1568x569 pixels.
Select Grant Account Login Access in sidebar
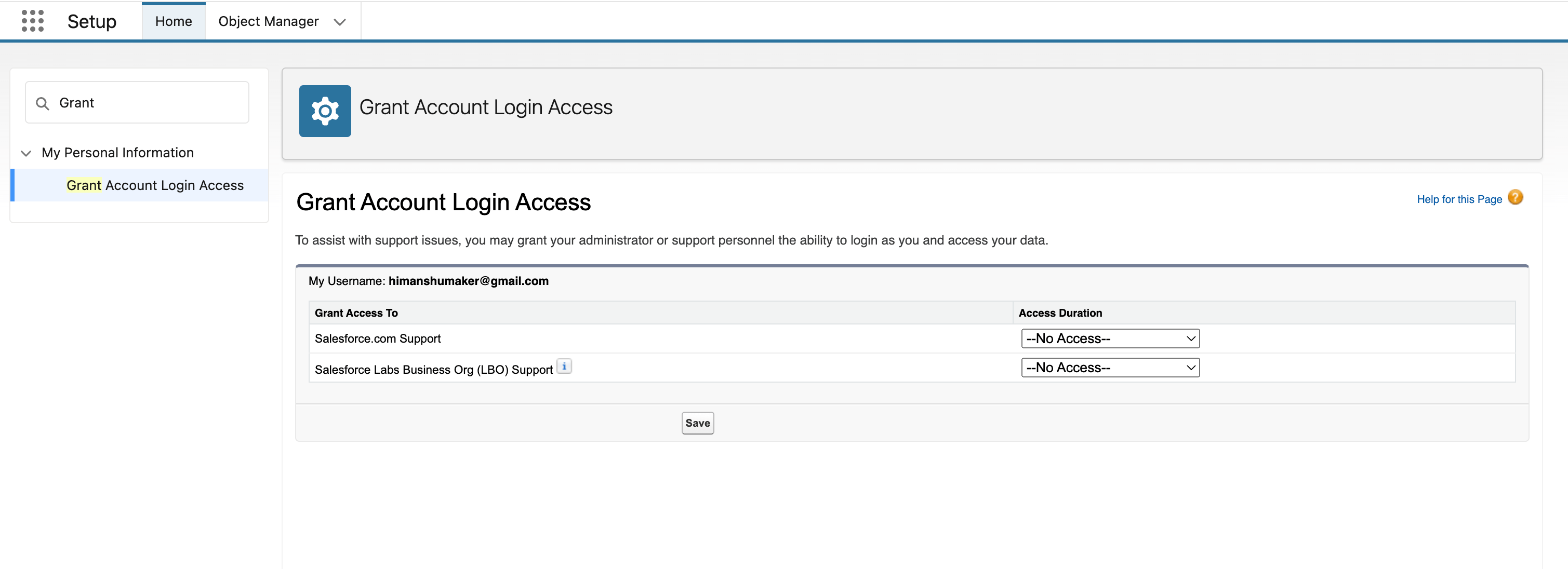point(155,185)
